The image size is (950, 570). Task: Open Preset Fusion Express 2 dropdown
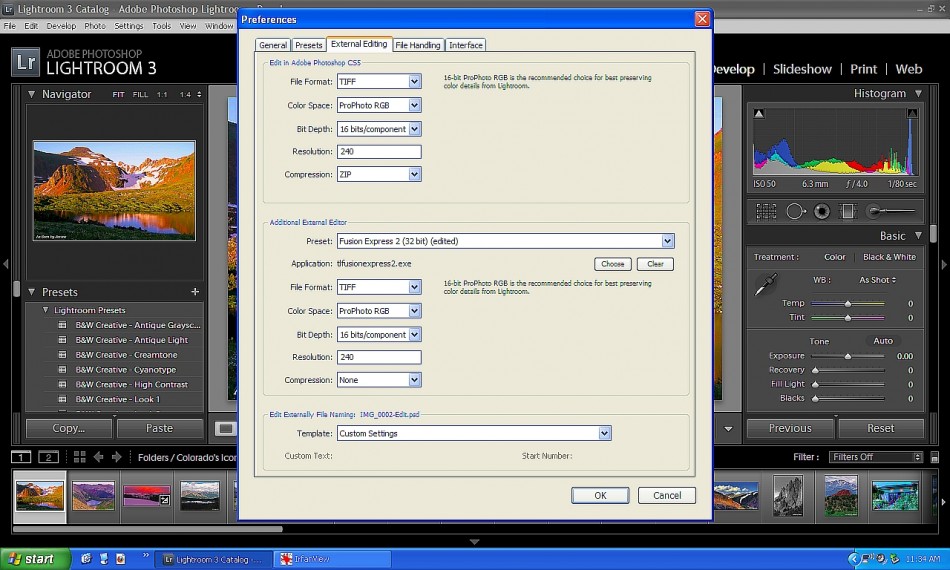click(505, 241)
